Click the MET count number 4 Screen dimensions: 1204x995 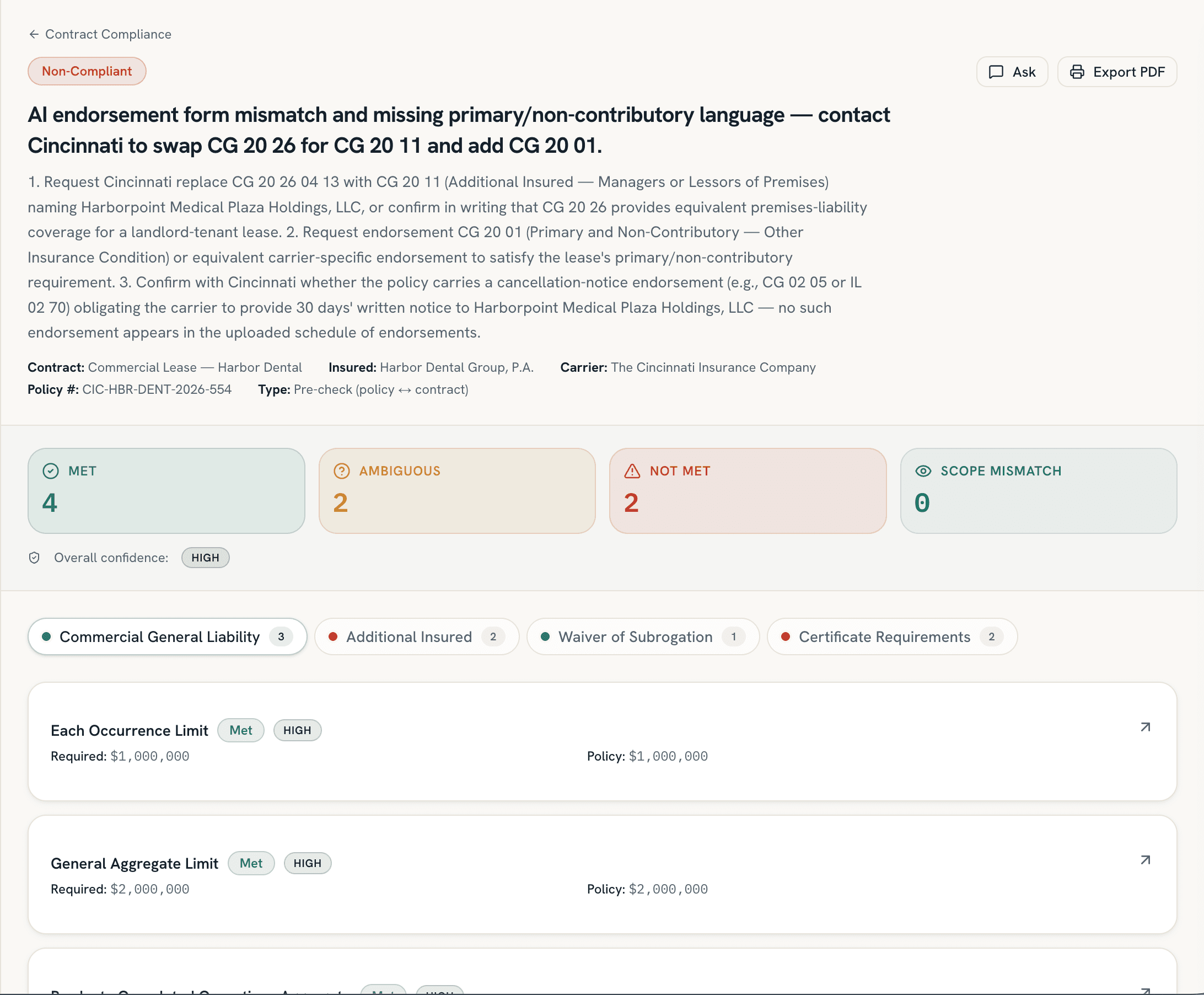coord(50,502)
